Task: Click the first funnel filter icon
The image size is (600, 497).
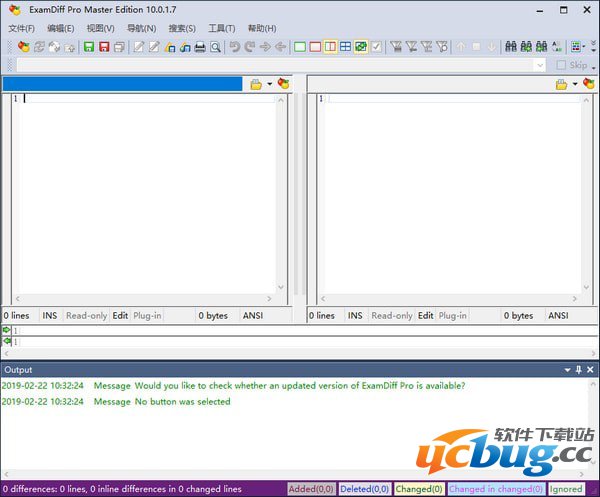Action: pyautogui.click(x=396, y=47)
